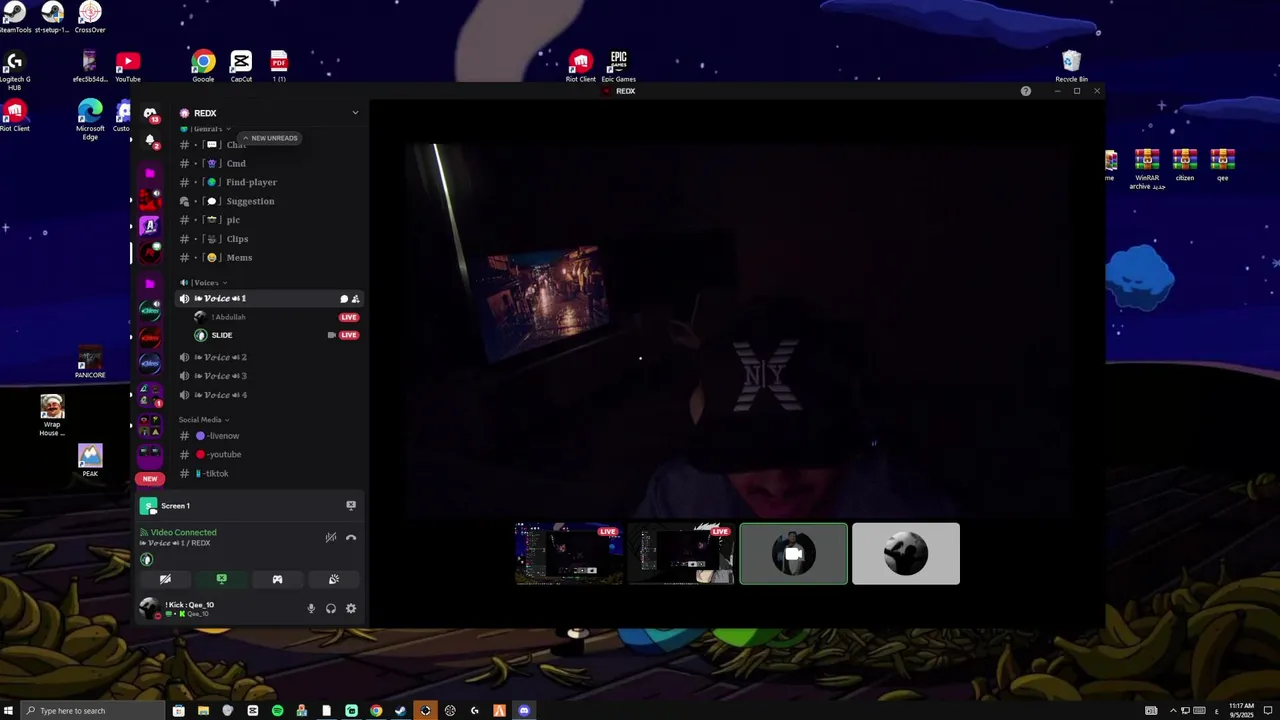Open User Settings gear icon
This screenshot has height=720, width=1280.
(x=351, y=609)
